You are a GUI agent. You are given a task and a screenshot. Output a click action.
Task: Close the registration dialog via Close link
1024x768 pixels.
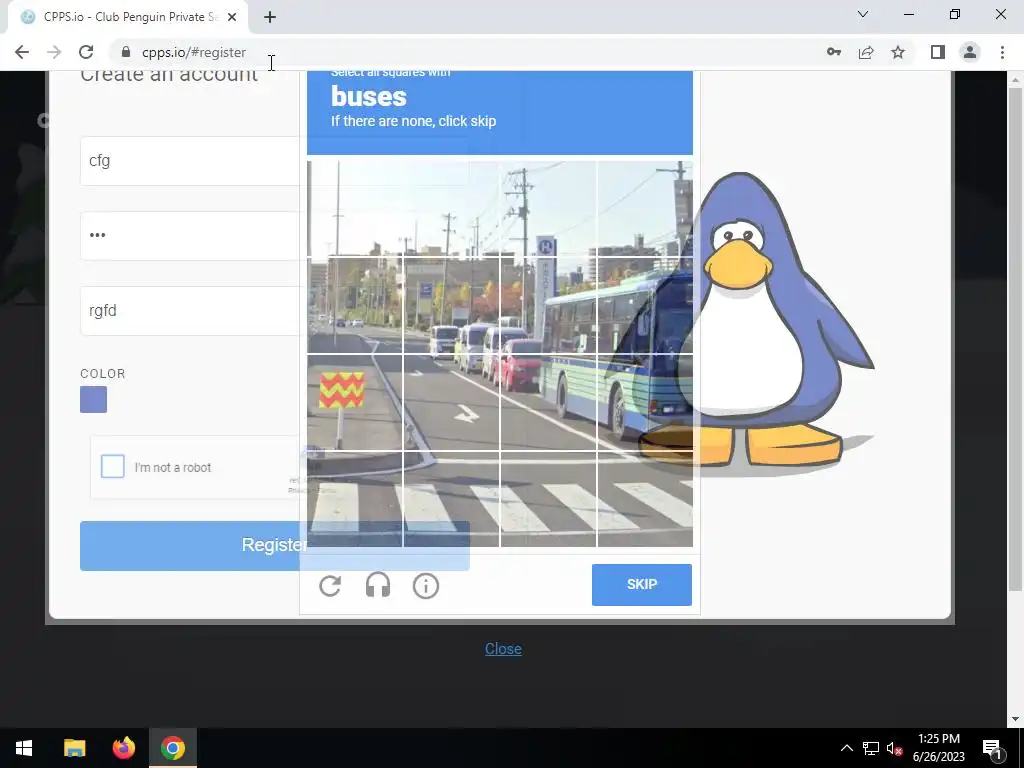click(x=503, y=648)
